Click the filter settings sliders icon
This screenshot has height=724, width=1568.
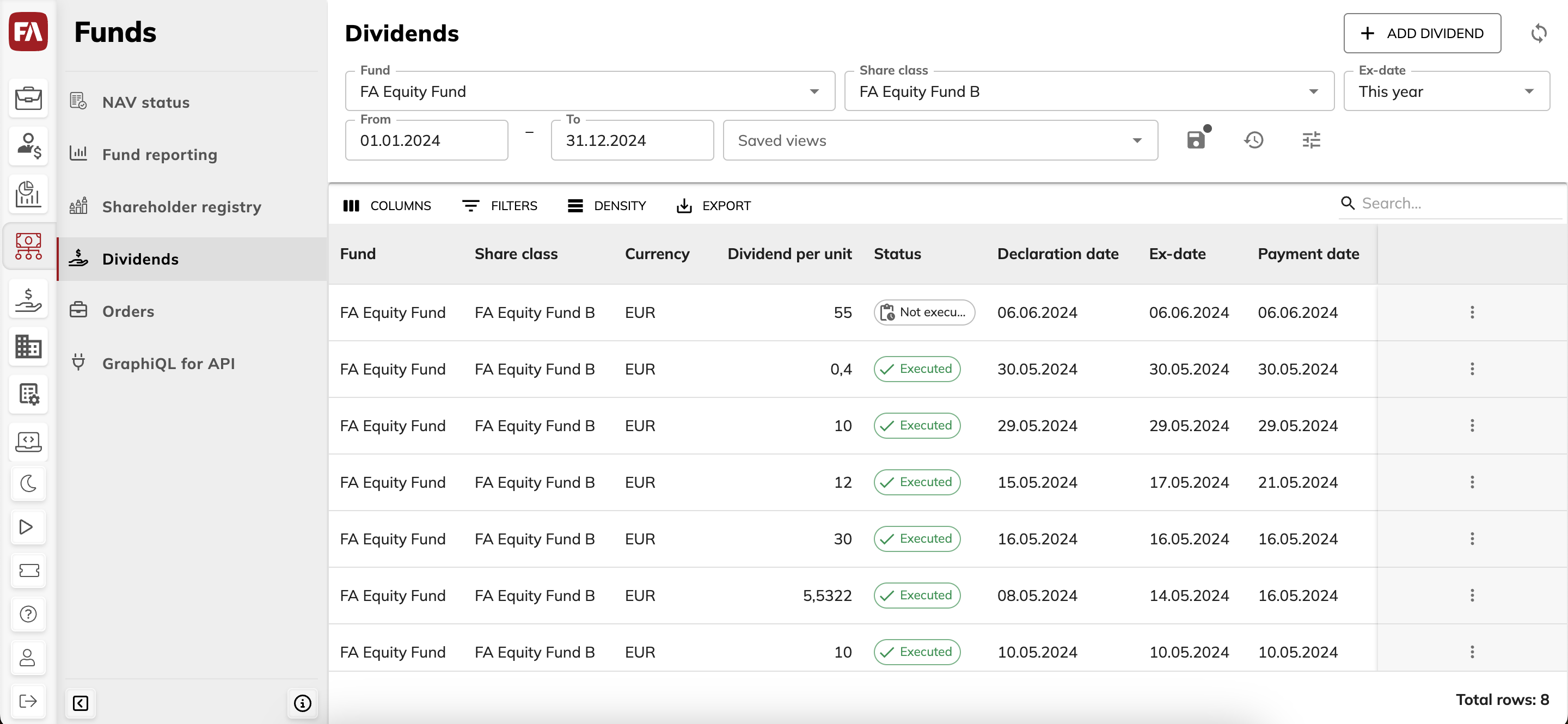coord(1312,140)
